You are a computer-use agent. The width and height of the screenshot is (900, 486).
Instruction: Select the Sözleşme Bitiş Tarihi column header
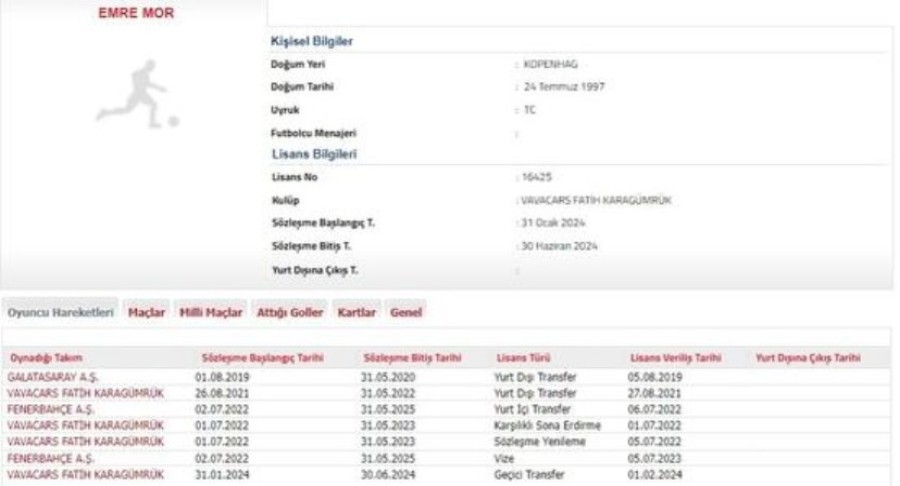(411, 357)
